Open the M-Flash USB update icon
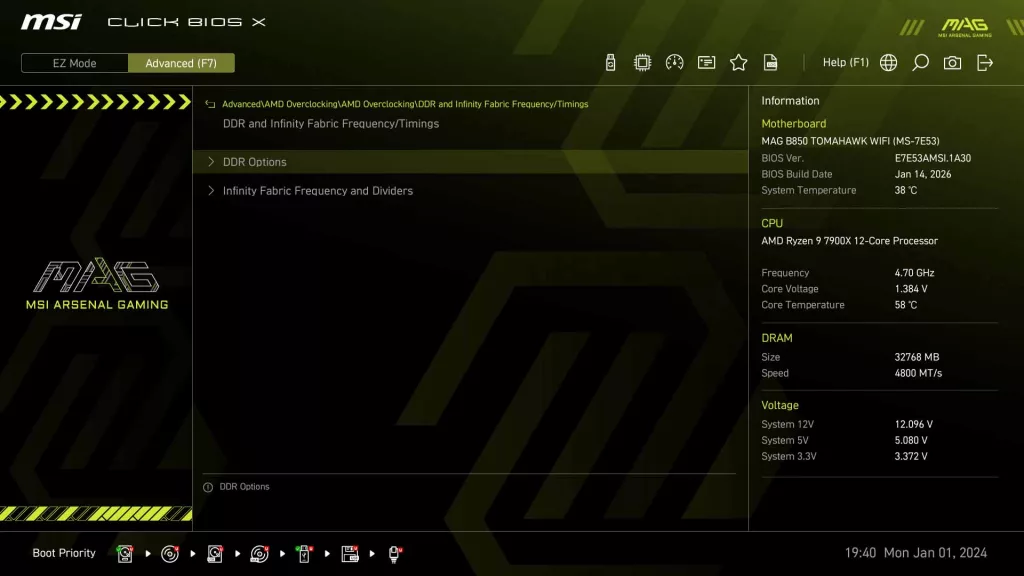 (x=610, y=63)
